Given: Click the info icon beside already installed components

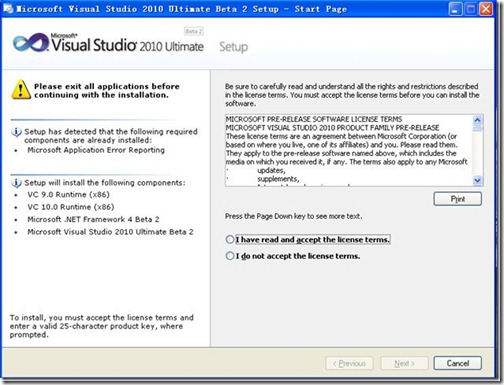Looking at the screenshot, I should pos(16,132).
